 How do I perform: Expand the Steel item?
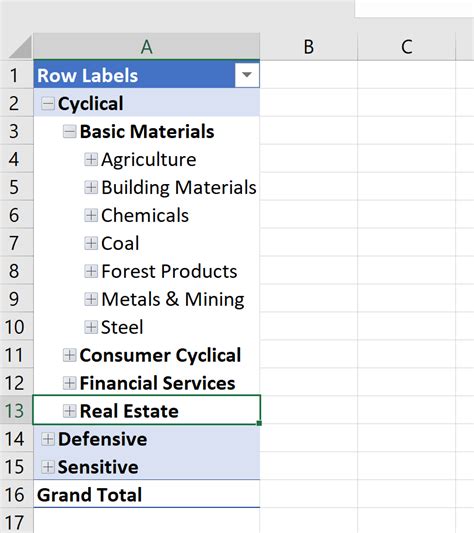pyautogui.click(x=91, y=327)
